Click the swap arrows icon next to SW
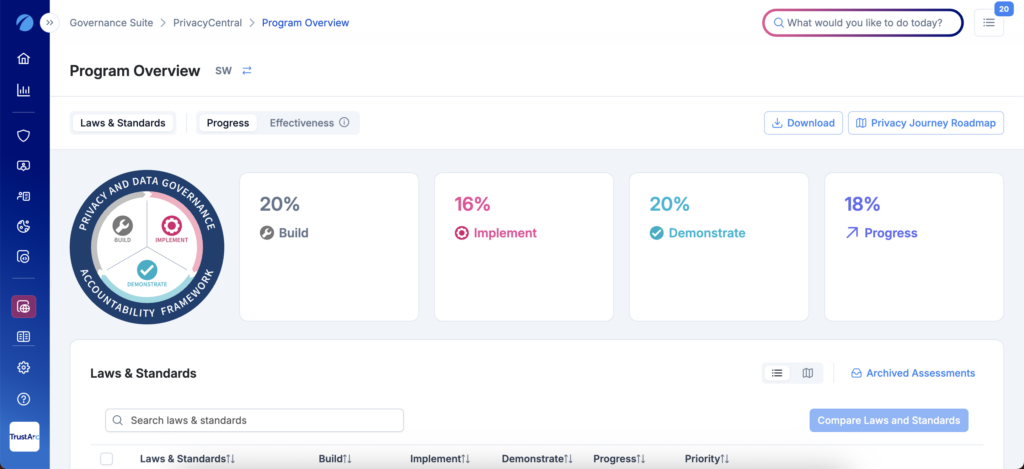 click(x=247, y=71)
